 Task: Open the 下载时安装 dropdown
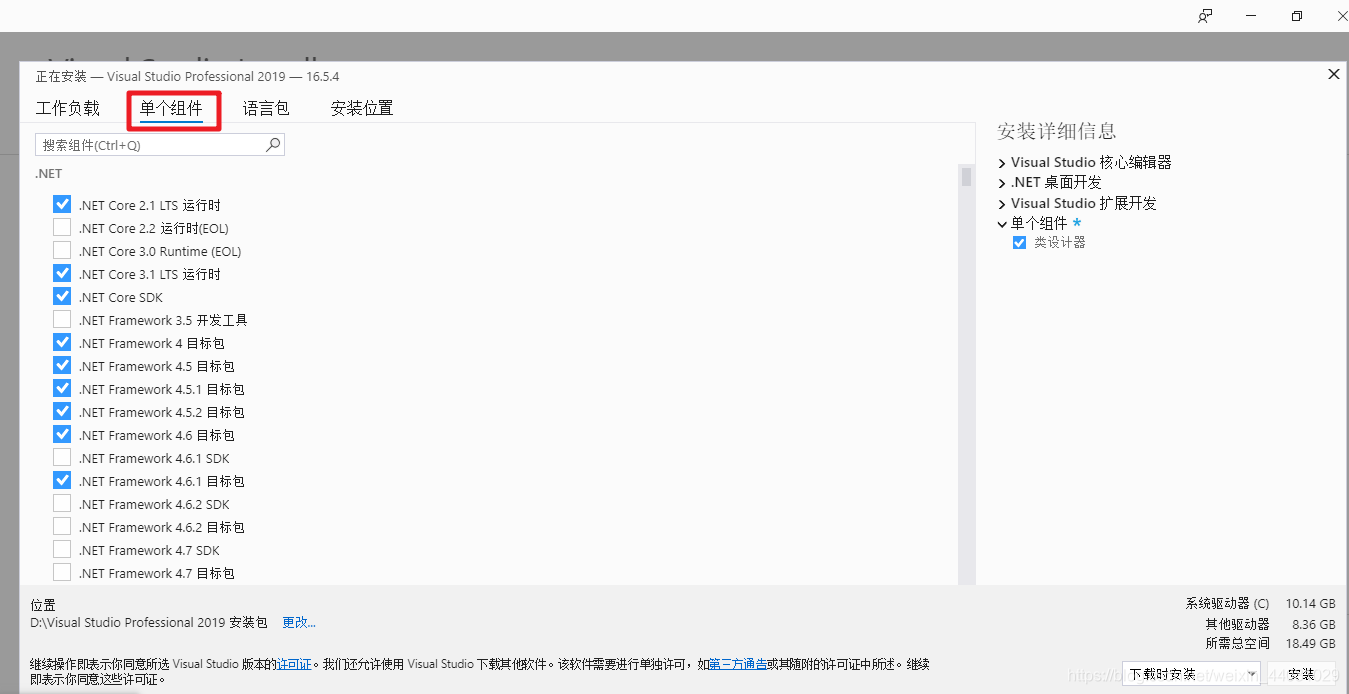[x=1190, y=674]
